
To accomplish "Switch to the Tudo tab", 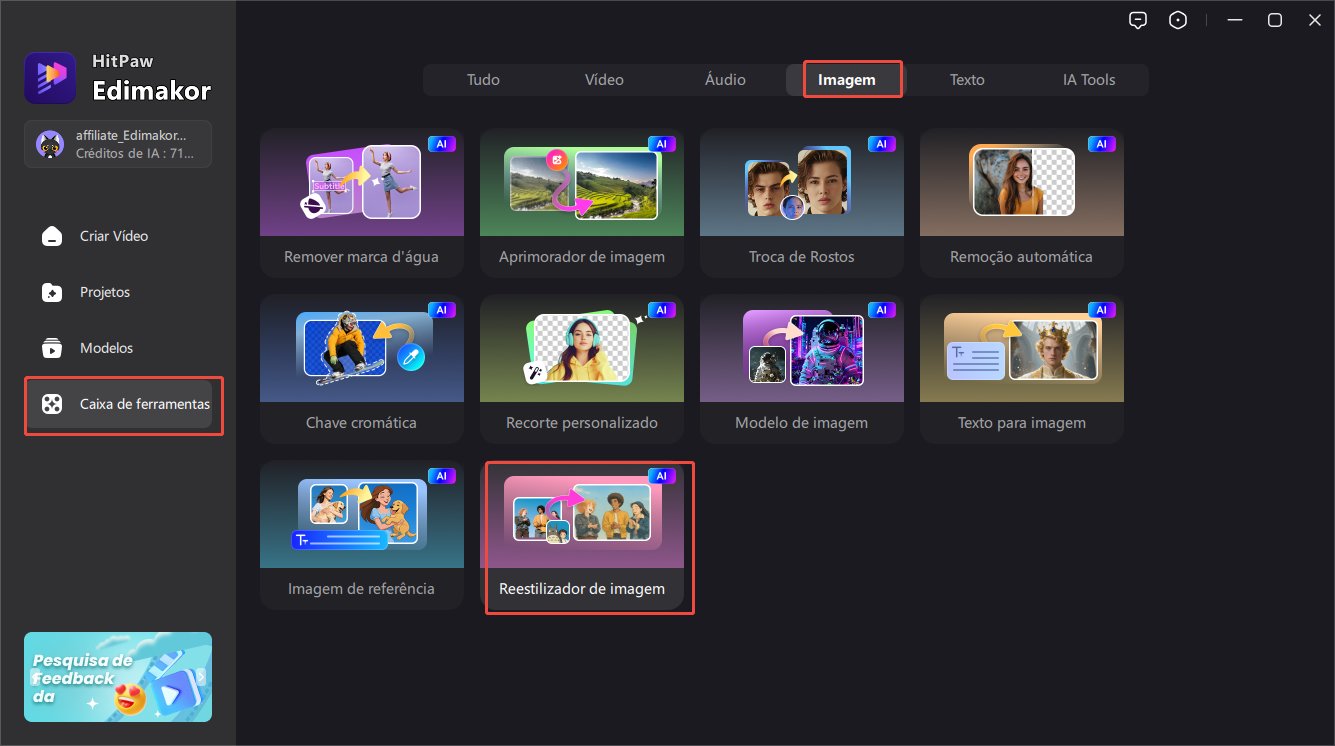I will pyautogui.click(x=483, y=80).
